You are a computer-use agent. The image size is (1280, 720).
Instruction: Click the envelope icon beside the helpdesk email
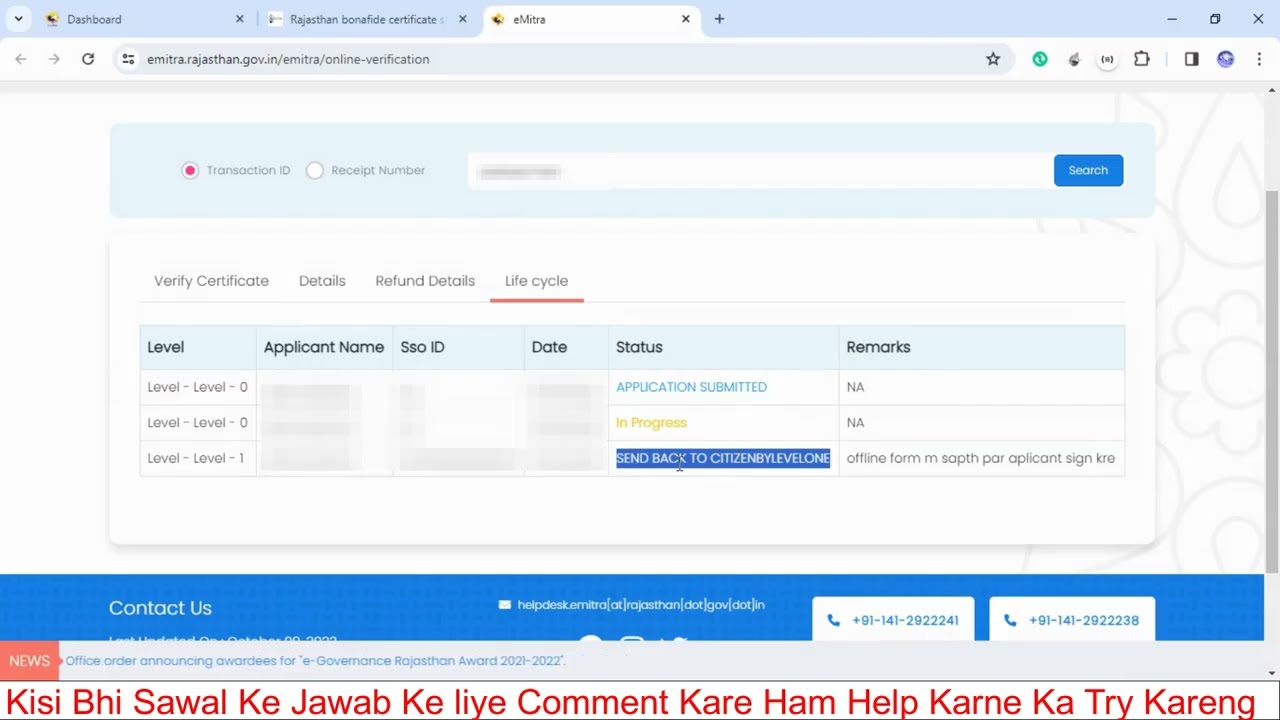pyautogui.click(x=504, y=605)
